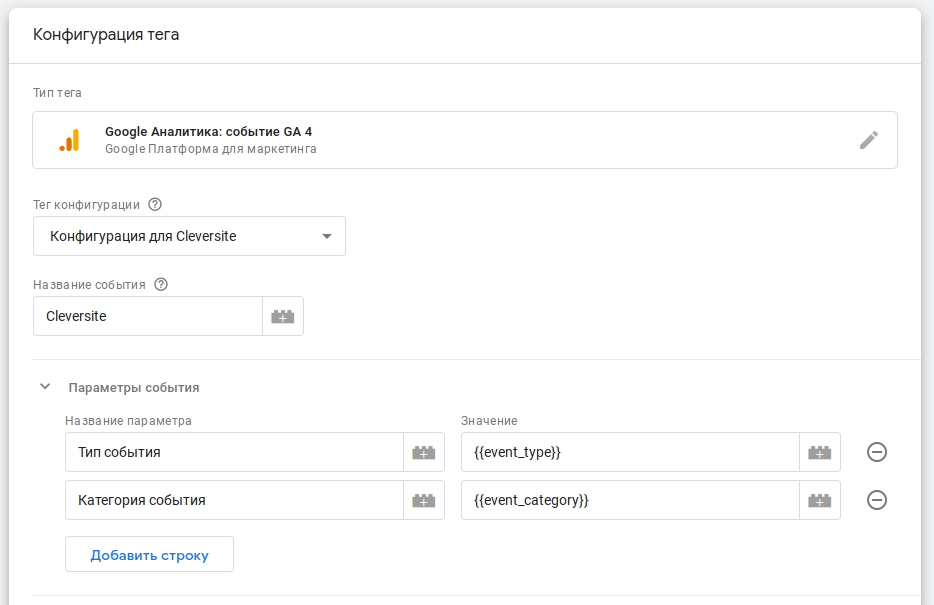
Task: Click into the Тип события parameter name field
Action: tap(234, 452)
